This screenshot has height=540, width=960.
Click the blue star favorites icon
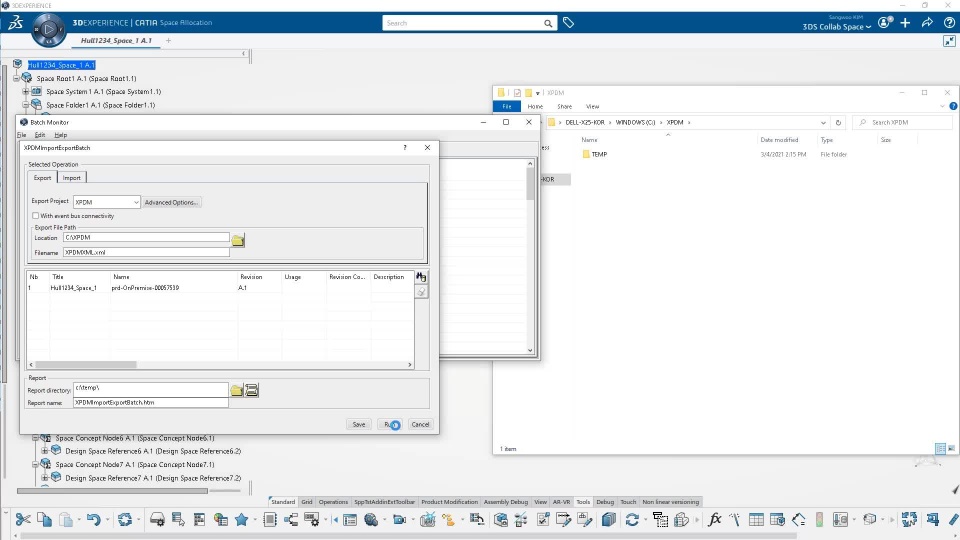pos(241,520)
